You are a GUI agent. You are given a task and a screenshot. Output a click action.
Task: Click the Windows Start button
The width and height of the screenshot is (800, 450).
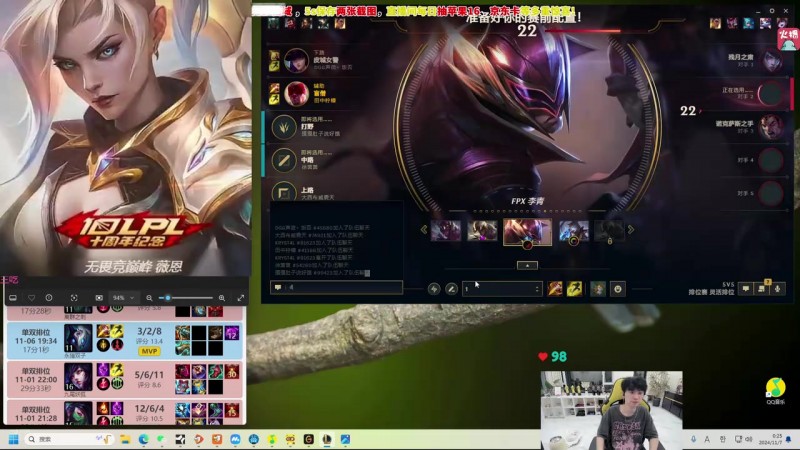coord(14,439)
